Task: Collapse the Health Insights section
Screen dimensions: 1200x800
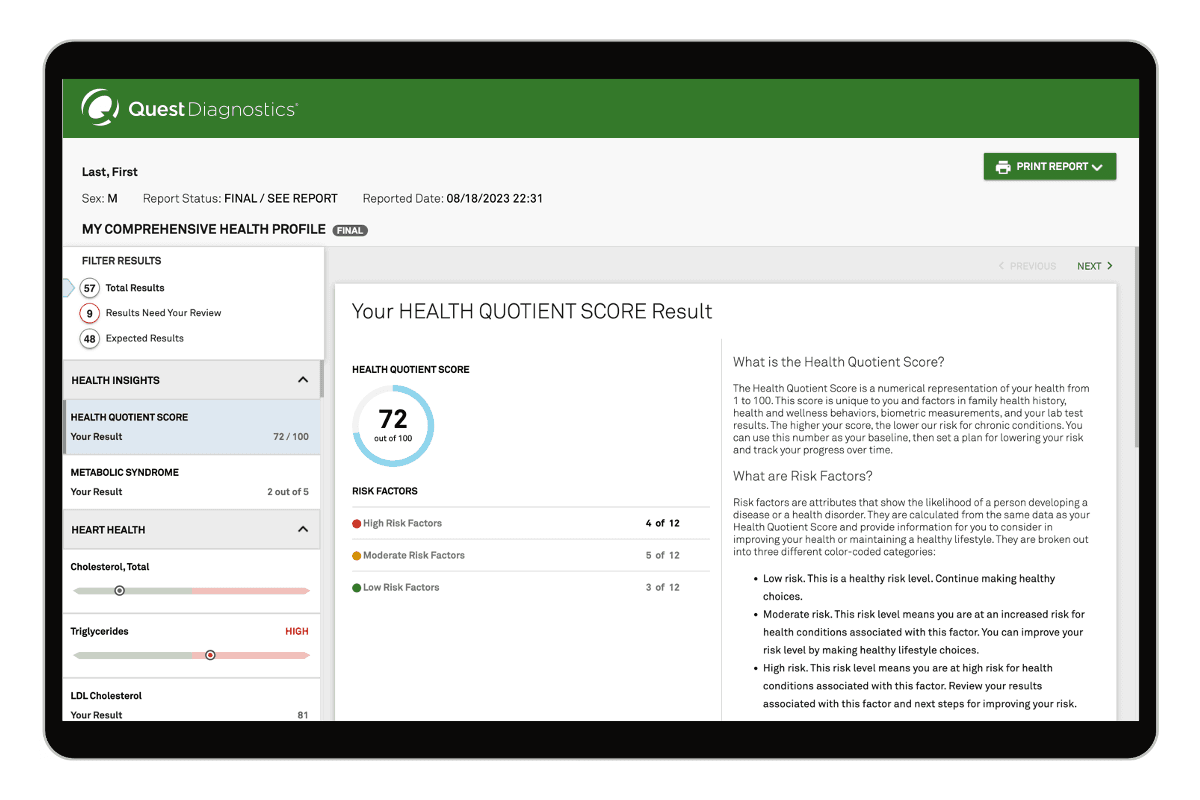Action: (x=304, y=380)
